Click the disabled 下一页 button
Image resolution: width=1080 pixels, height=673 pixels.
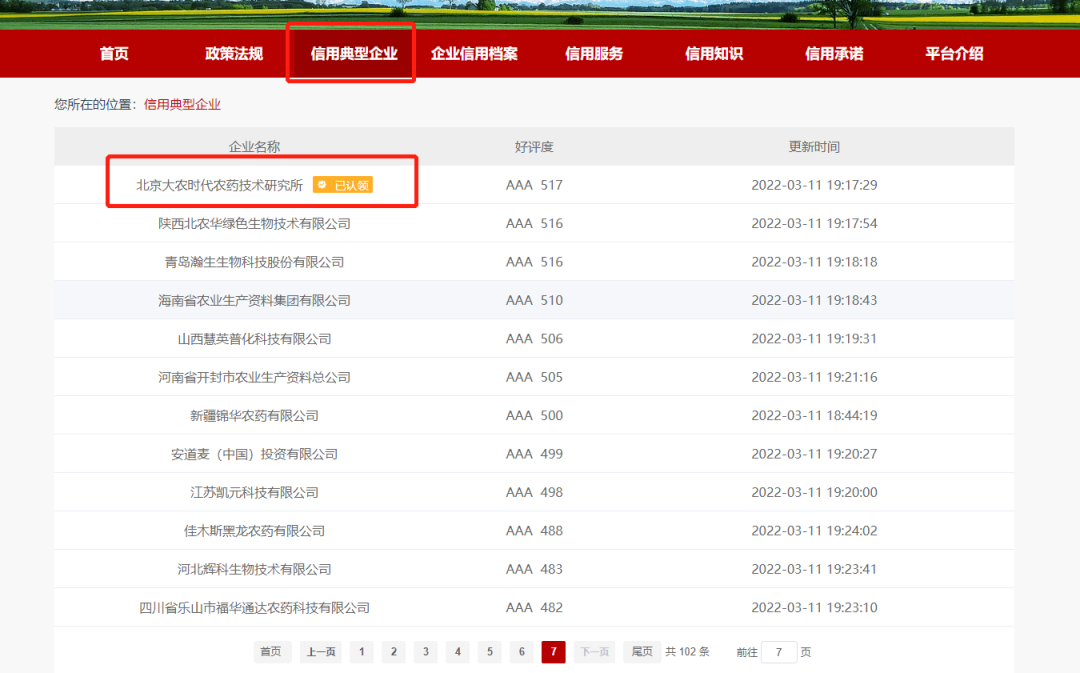pos(594,652)
